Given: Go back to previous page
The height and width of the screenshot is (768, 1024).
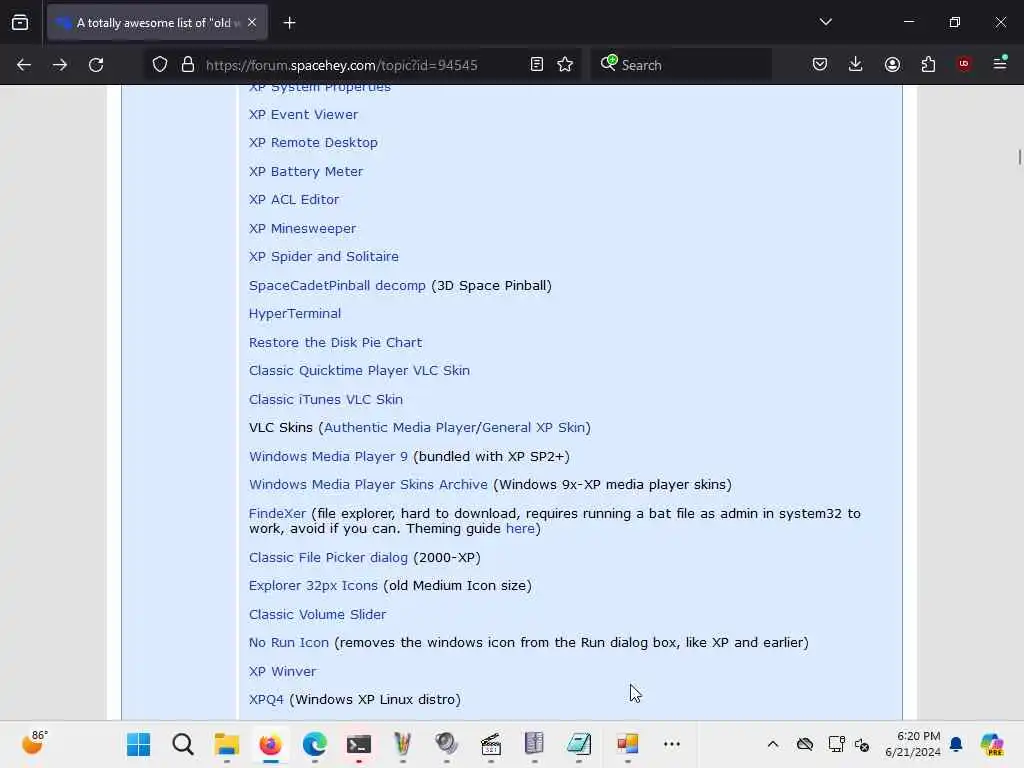Looking at the screenshot, I should pos(24,65).
